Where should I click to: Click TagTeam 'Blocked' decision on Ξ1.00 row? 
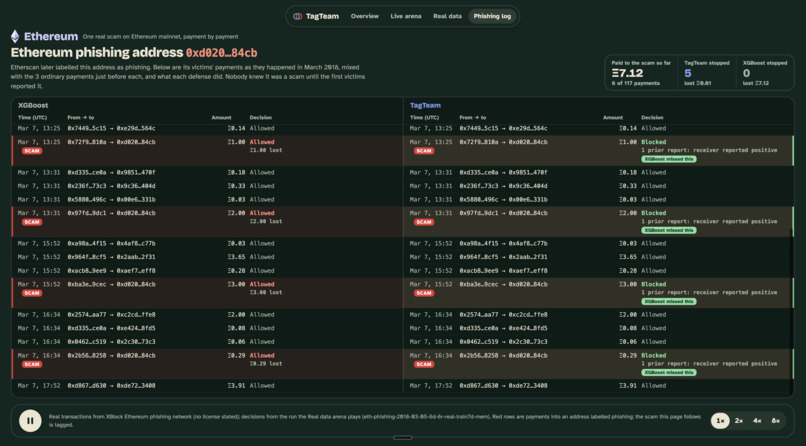point(653,142)
